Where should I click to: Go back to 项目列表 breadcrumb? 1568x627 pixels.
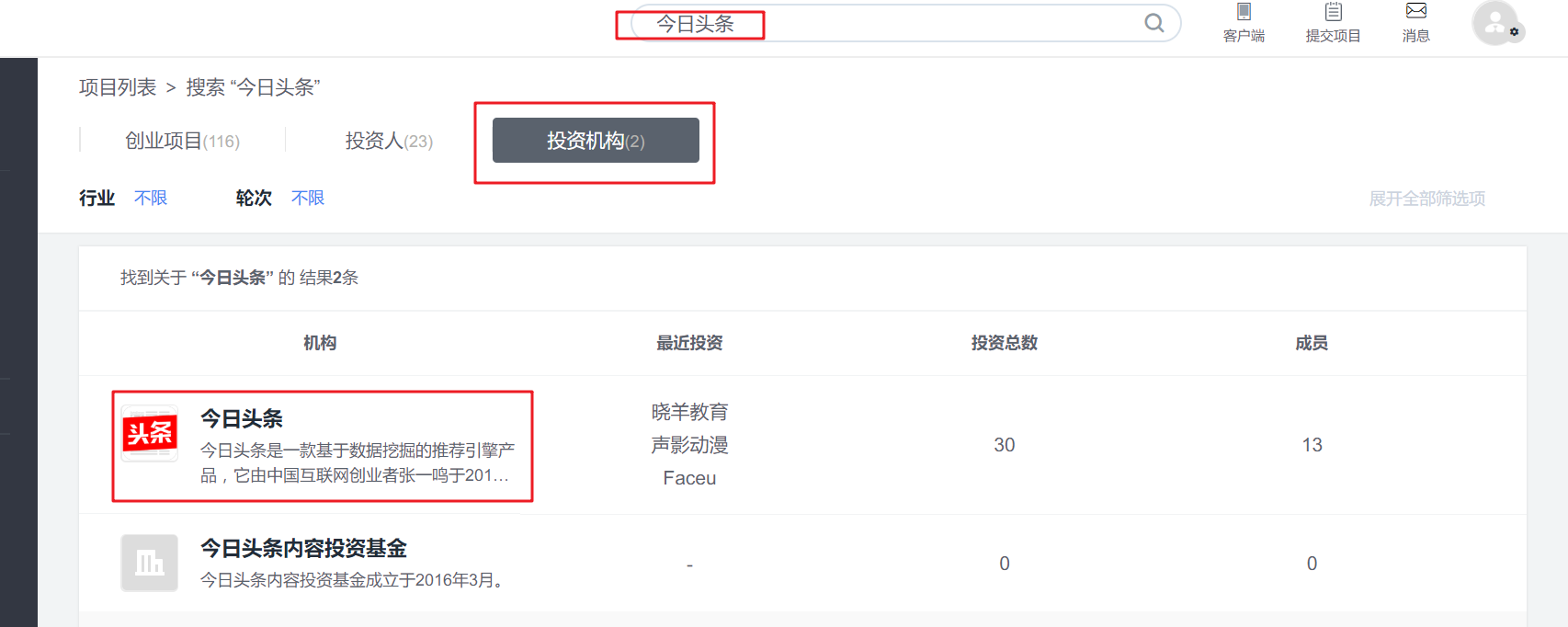[x=118, y=87]
